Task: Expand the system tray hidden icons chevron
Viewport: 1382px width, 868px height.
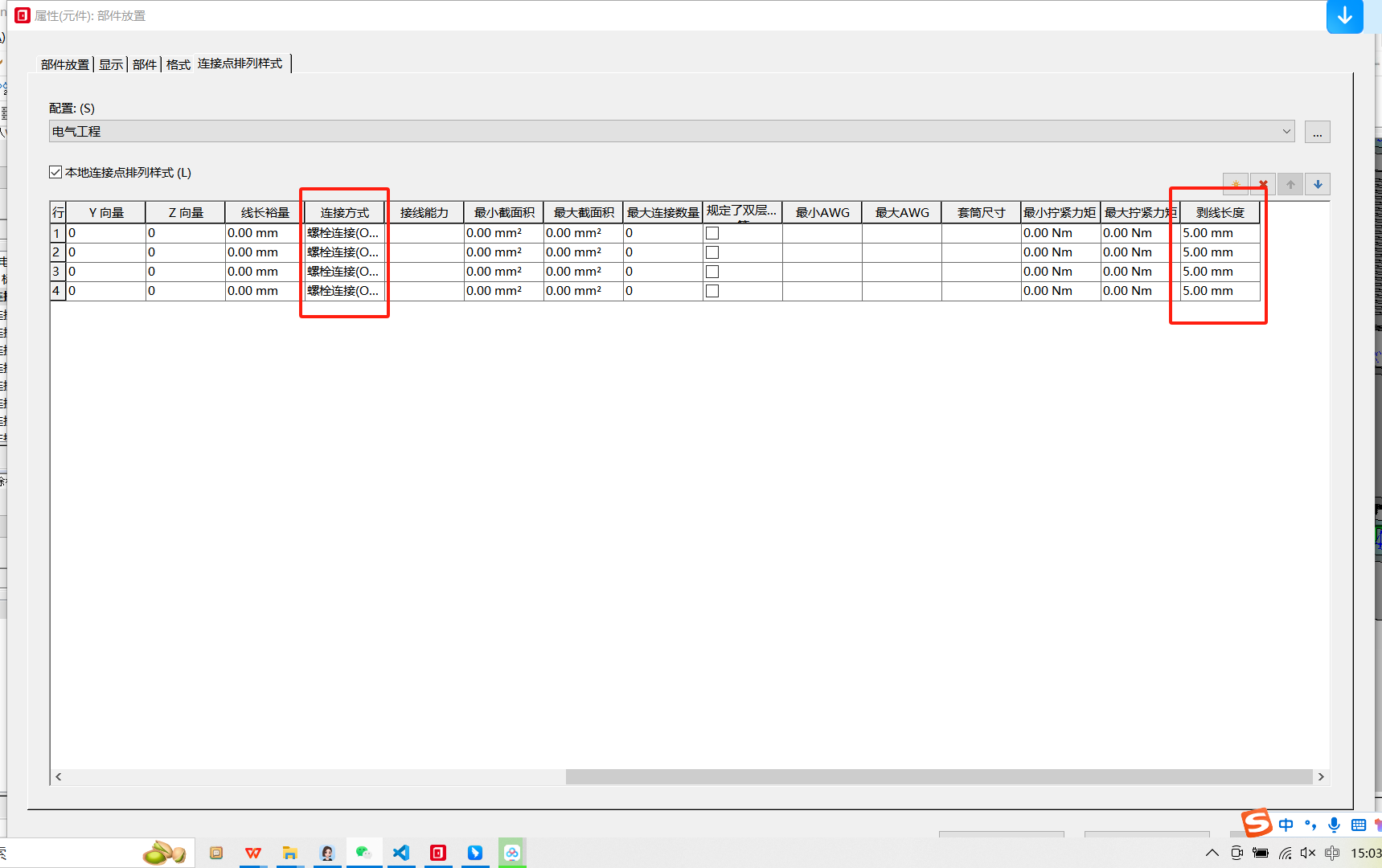Action: (1212, 853)
